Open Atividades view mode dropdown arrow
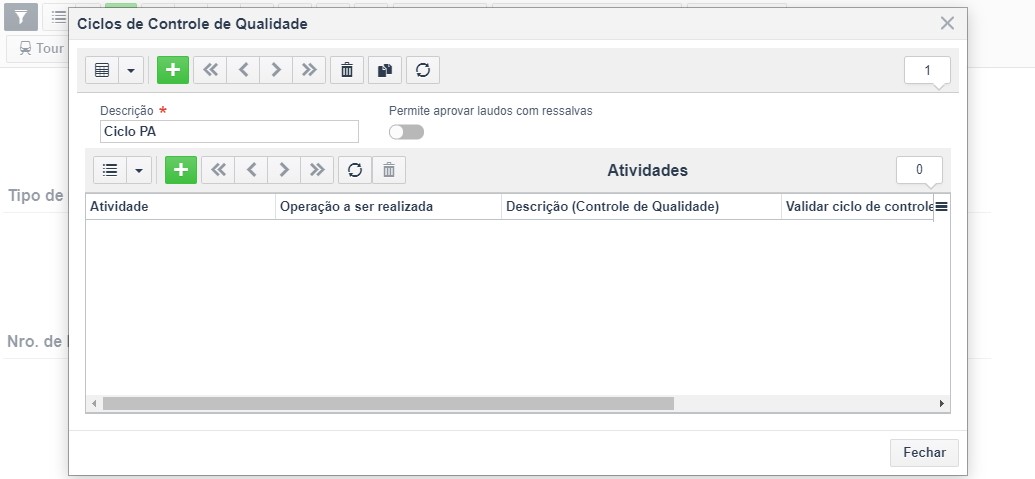The image size is (1035, 479). pos(139,170)
